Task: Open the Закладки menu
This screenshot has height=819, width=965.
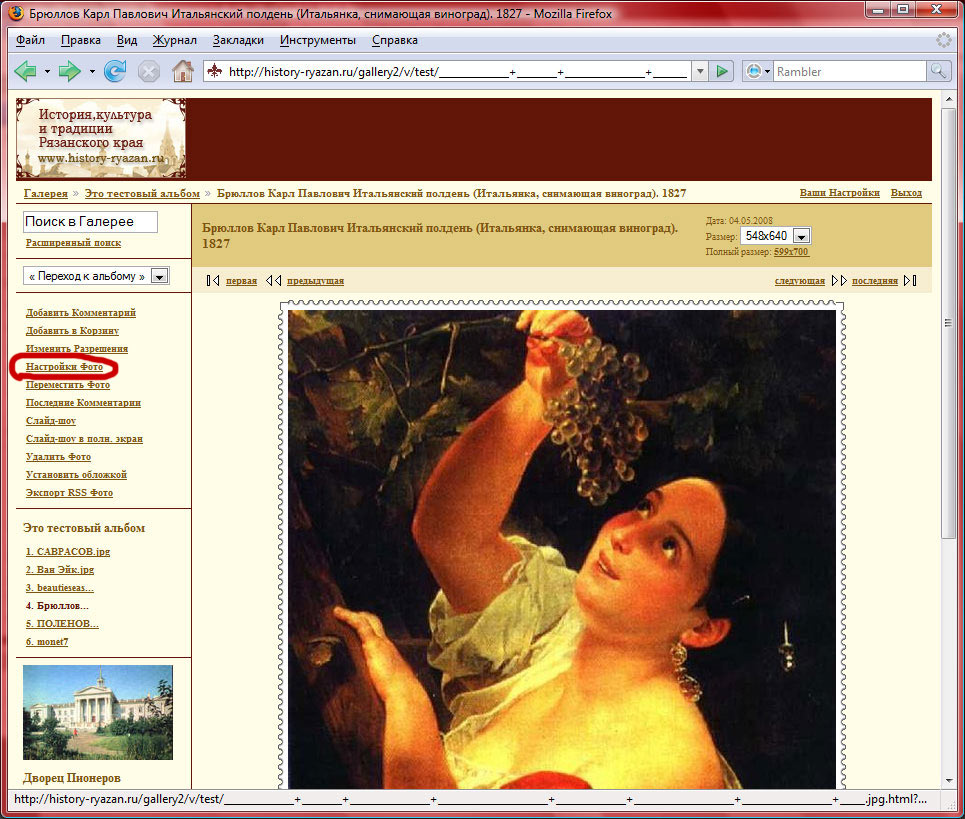Action: (238, 40)
